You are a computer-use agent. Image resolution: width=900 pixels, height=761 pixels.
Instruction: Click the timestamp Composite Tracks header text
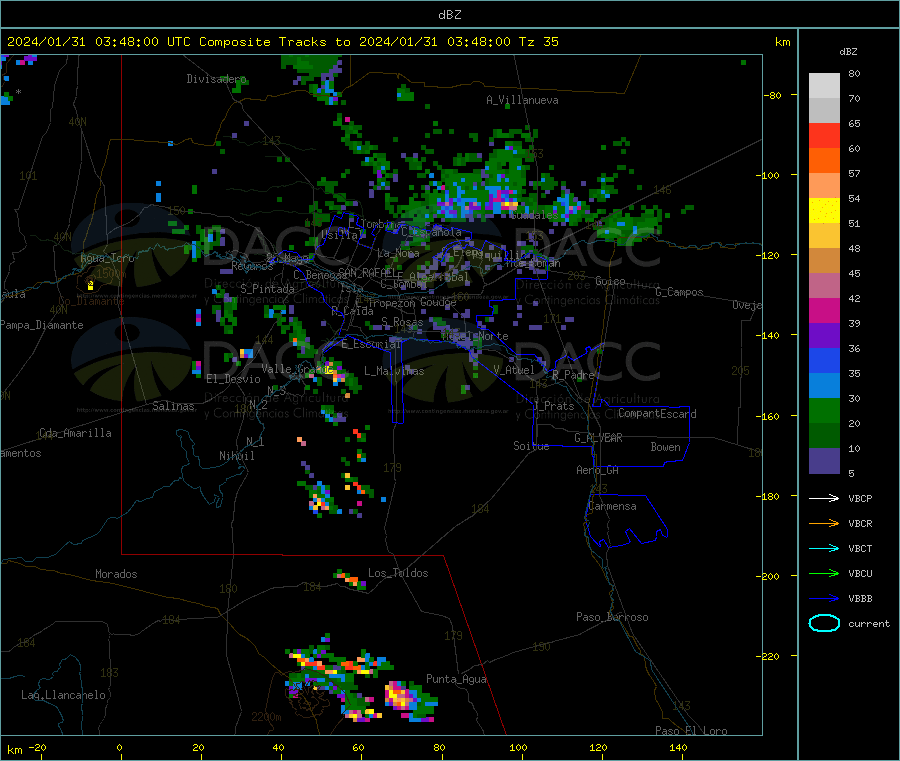point(282,42)
